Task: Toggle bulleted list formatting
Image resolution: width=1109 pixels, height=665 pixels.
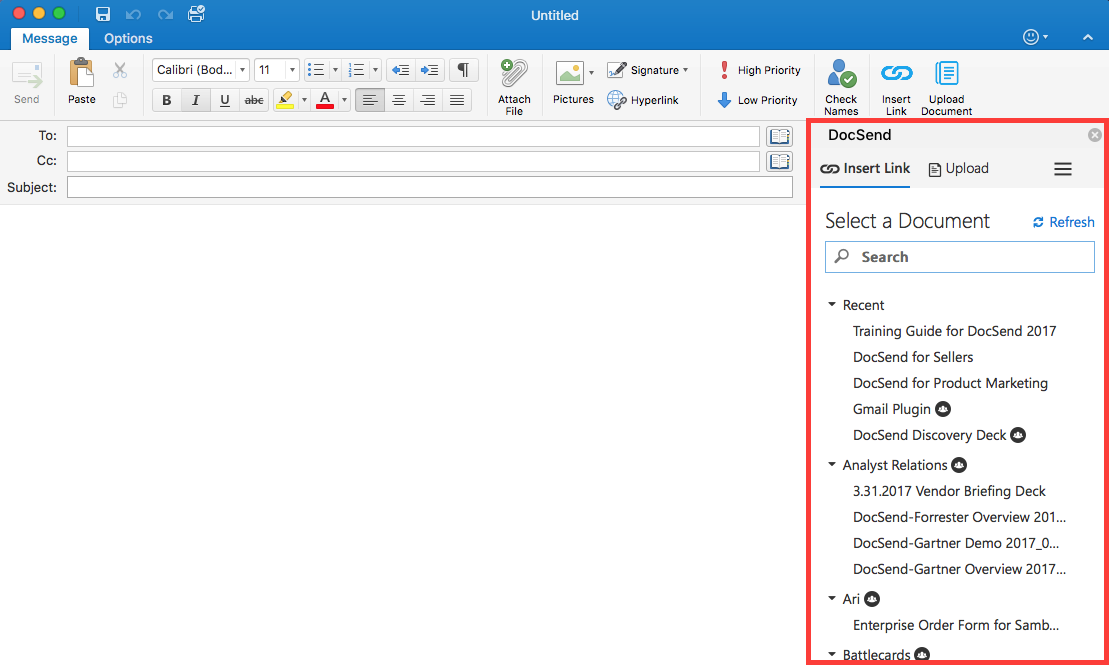Action: coord(316,70)
